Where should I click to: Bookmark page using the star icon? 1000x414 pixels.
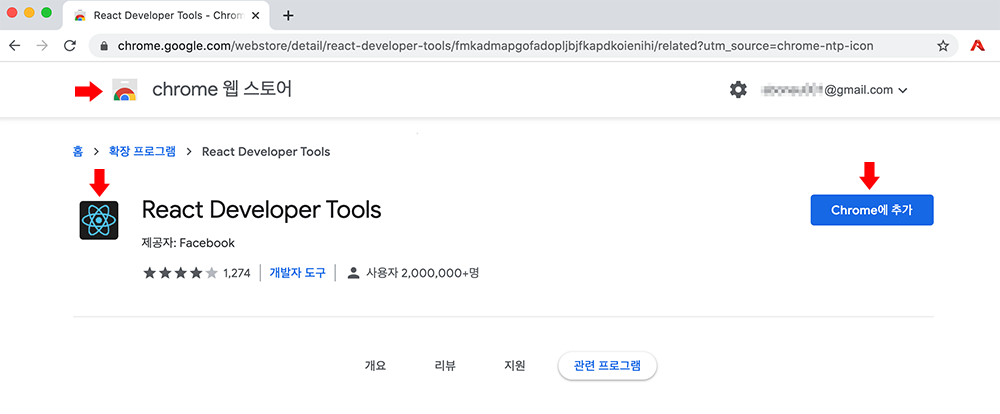pos(943,46)
